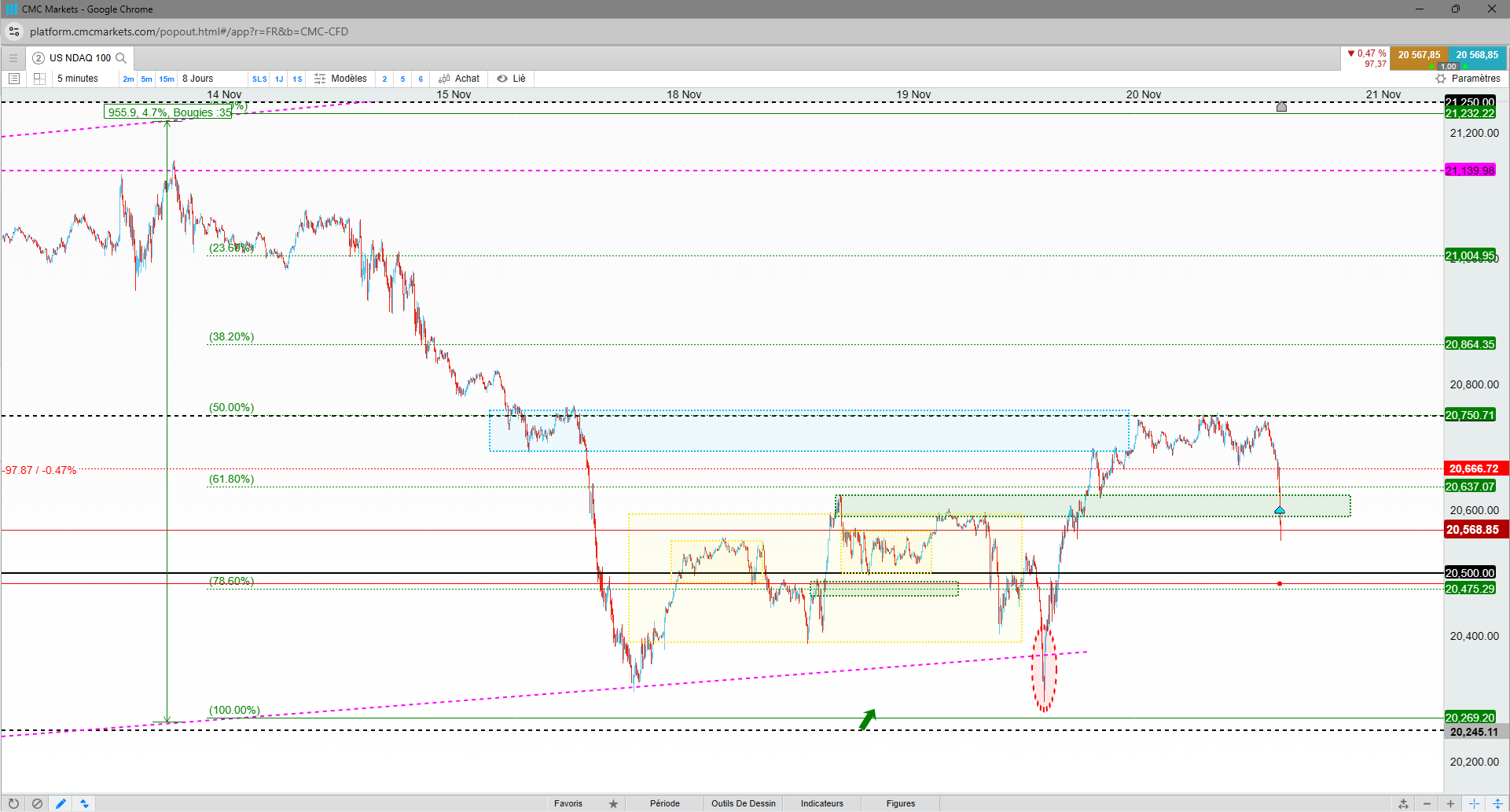Toggle the blue pencil drawing mode
The width and height of the screenshot is (1510, 812).
(61, 803)
